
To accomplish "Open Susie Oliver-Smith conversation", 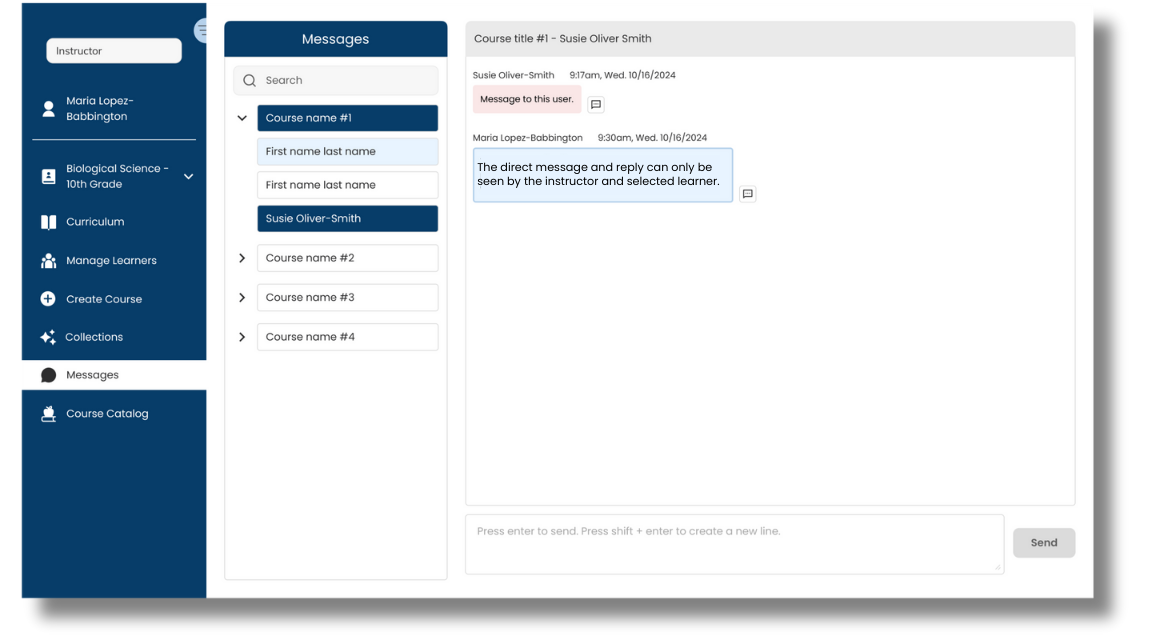I will point(348,218).
